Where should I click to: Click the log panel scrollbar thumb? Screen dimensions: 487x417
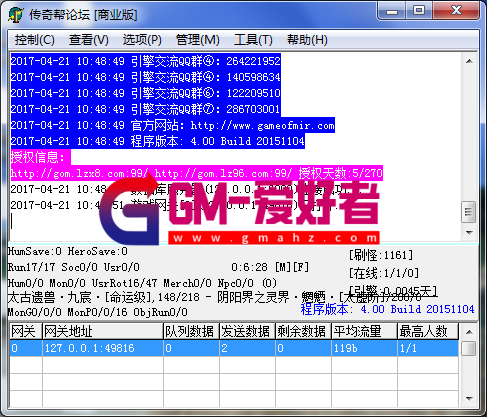click(469, 211)
